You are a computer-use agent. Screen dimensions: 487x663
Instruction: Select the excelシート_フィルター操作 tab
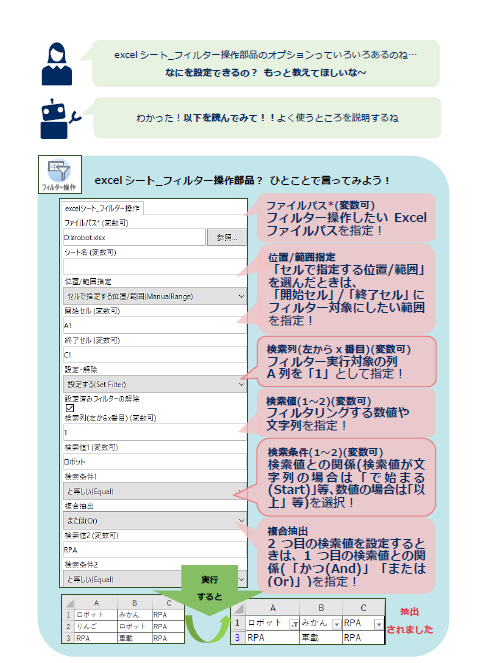tap(102, 208)
